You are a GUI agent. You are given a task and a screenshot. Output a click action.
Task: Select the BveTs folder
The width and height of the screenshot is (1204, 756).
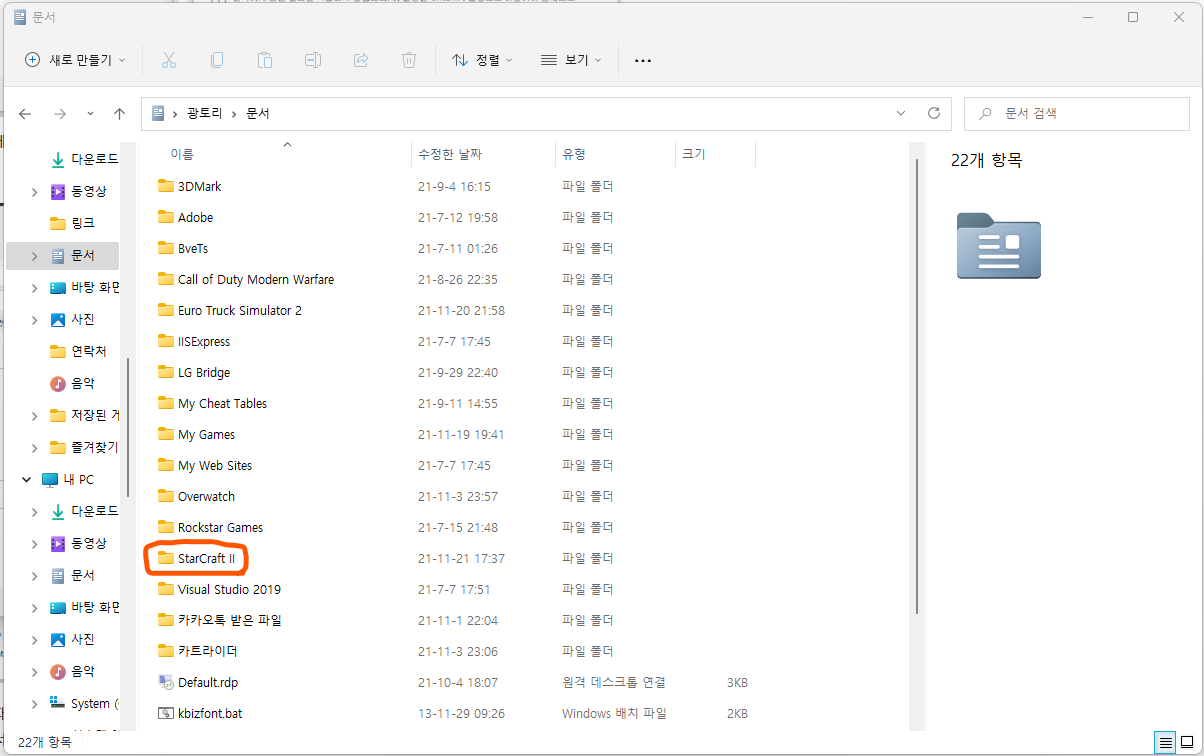tap(183, 248)
